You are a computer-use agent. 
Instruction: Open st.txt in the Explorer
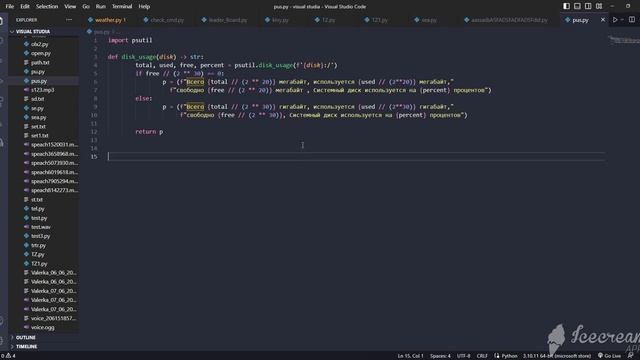point(37,200)
